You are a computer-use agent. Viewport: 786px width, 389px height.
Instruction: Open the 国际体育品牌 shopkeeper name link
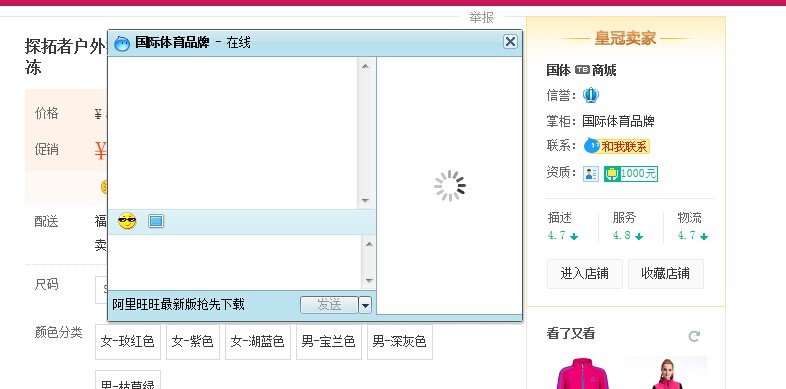point(618,121)
